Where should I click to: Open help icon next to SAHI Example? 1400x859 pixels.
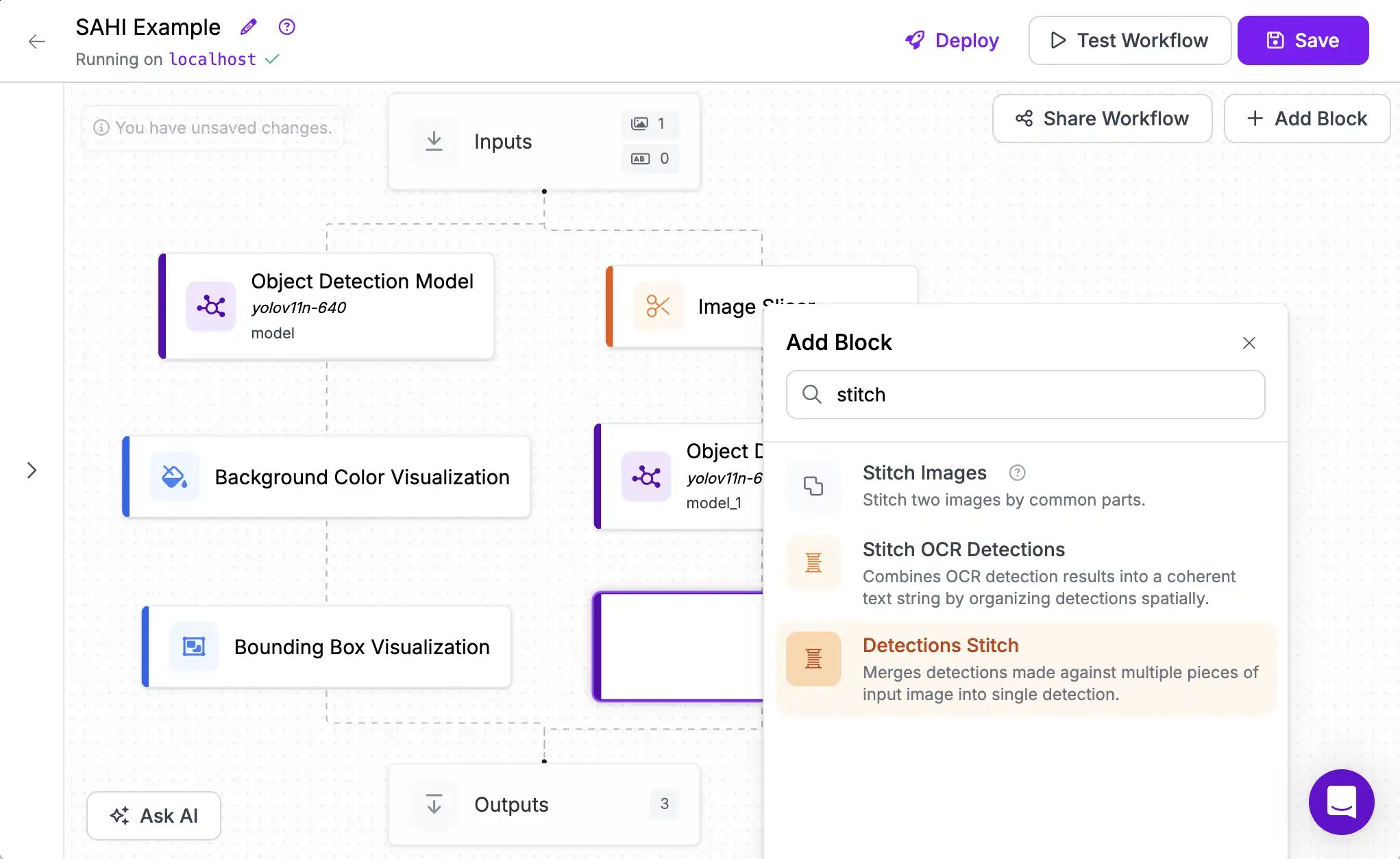[286, 27]
